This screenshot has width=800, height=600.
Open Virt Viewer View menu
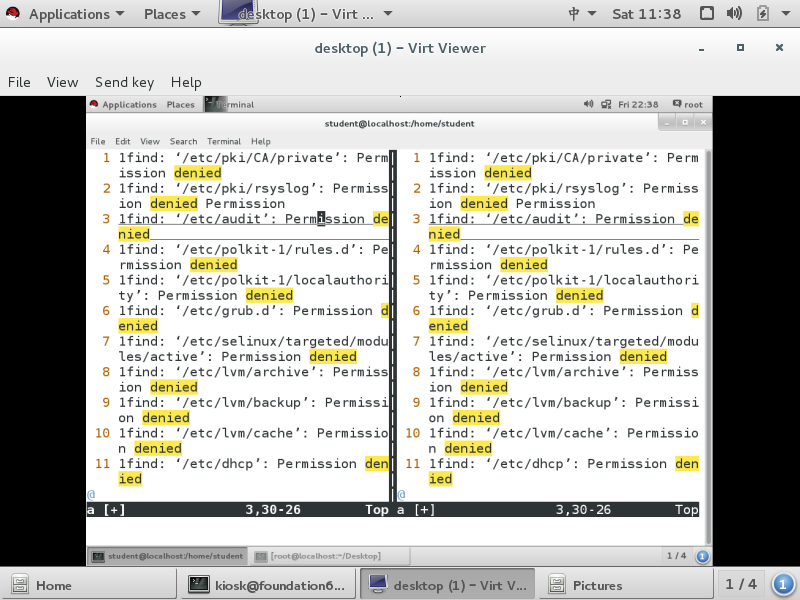point(62,82)
